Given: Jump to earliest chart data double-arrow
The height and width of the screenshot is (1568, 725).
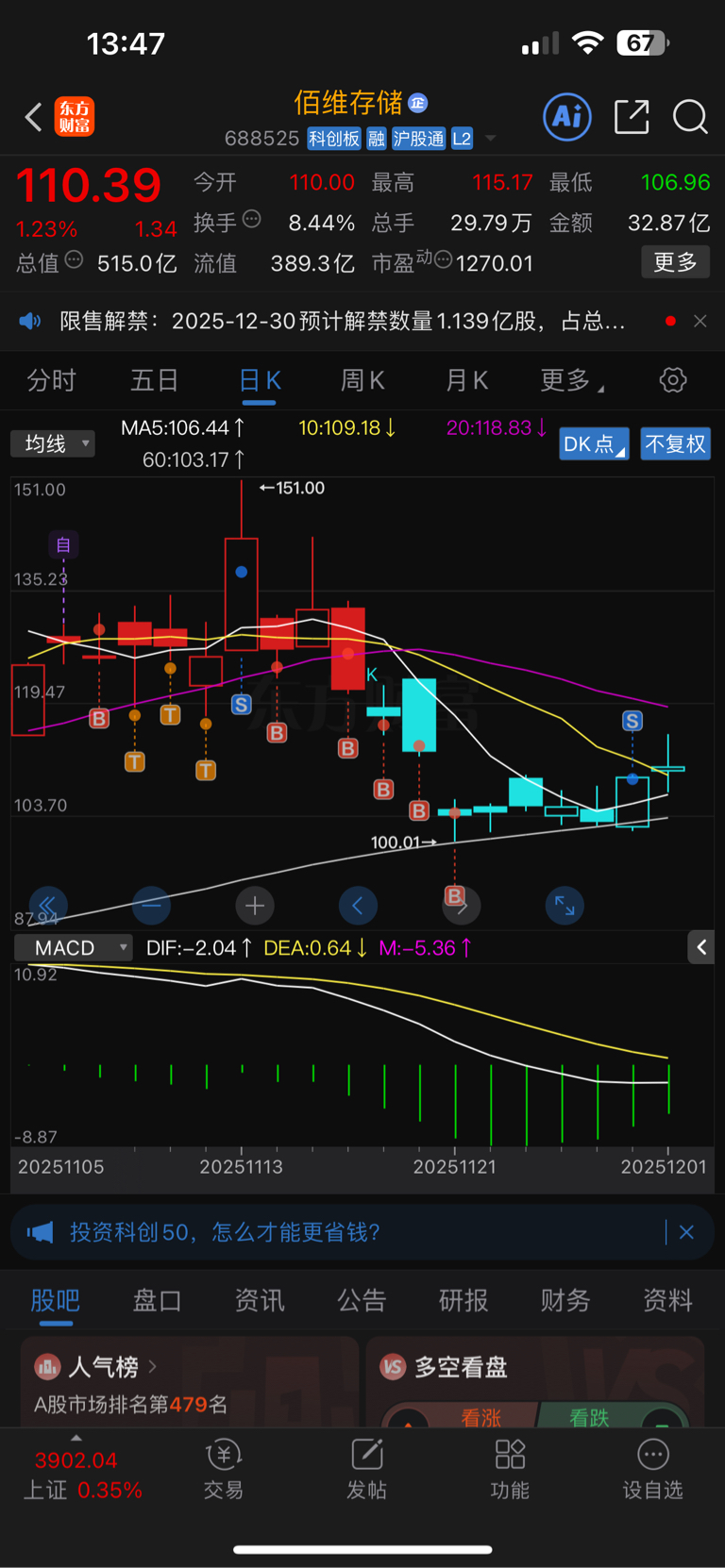Looking at the screenshot, I should 48,906.
